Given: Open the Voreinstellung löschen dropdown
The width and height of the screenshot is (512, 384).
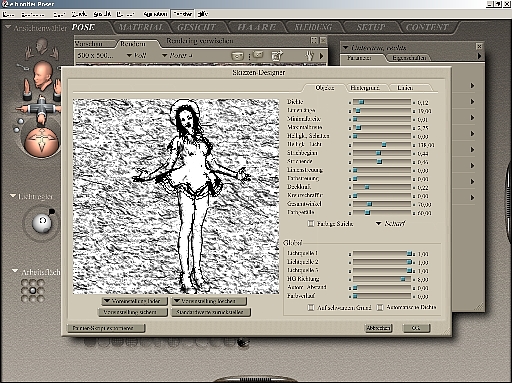Looking at the screenshot, I should coord(209,301).
